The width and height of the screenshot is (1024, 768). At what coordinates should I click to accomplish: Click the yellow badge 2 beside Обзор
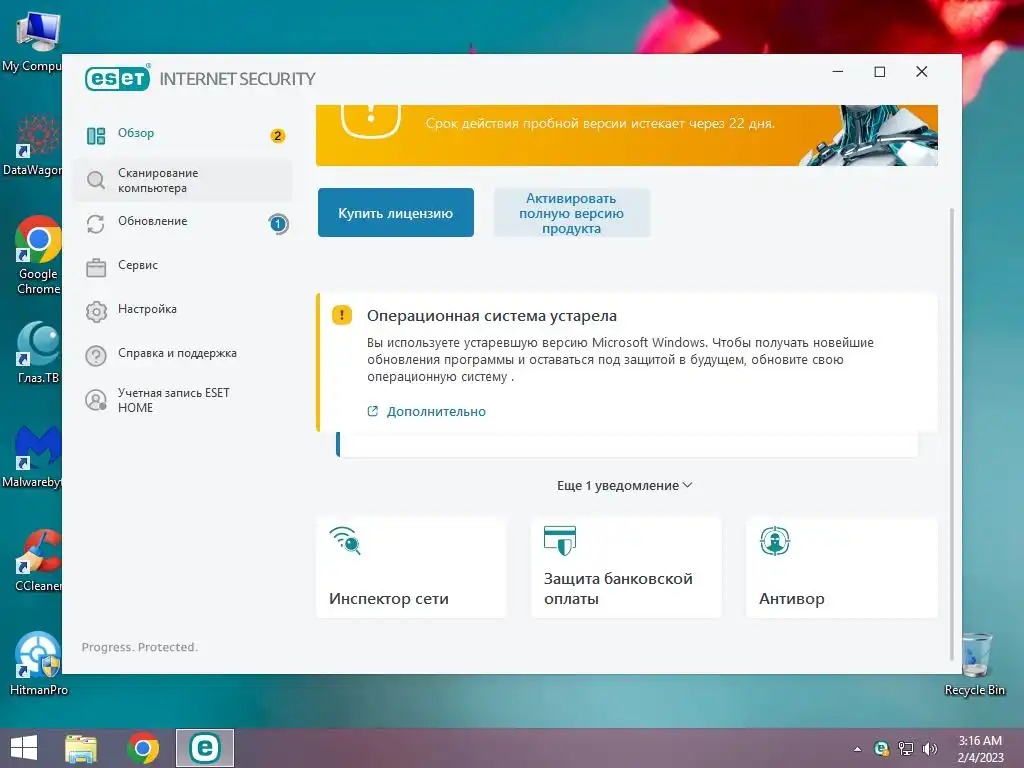coord(278,136)
